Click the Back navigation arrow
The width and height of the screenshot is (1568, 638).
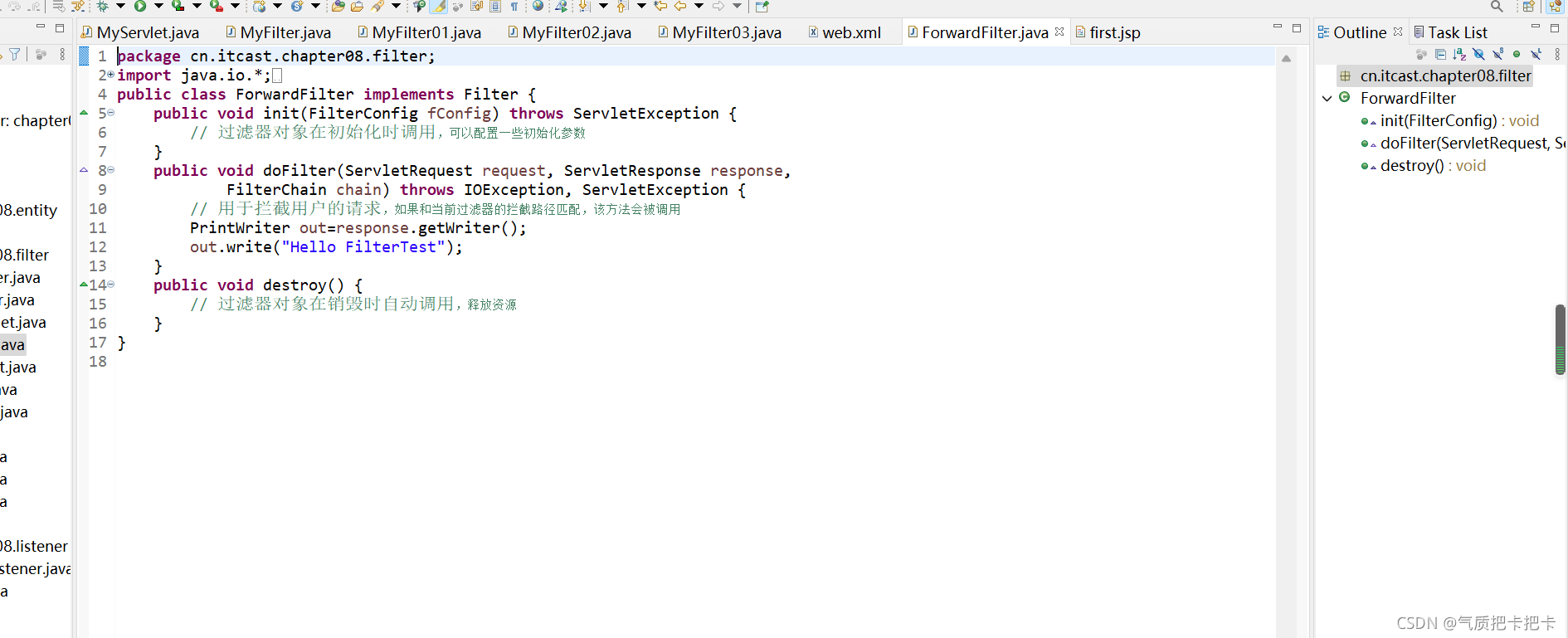click(679, 6)
